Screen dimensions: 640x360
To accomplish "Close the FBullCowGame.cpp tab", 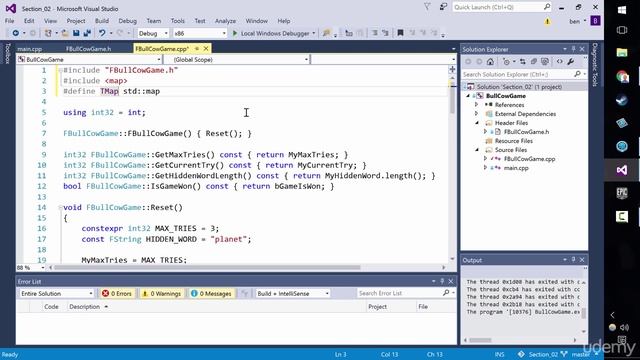I will 206,49.
